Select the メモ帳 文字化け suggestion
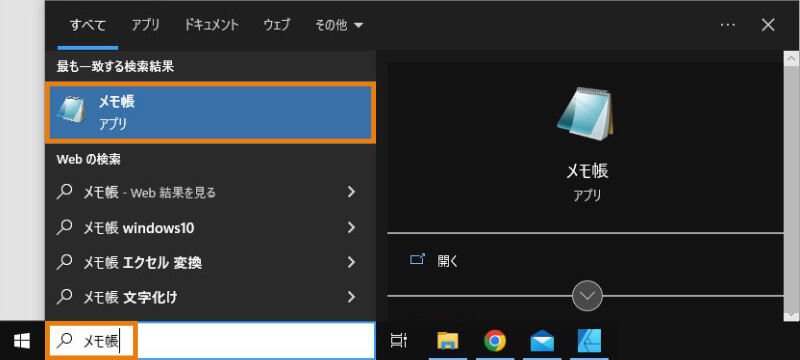The height and width of the screenshot is (360, 800). [210, 297]
